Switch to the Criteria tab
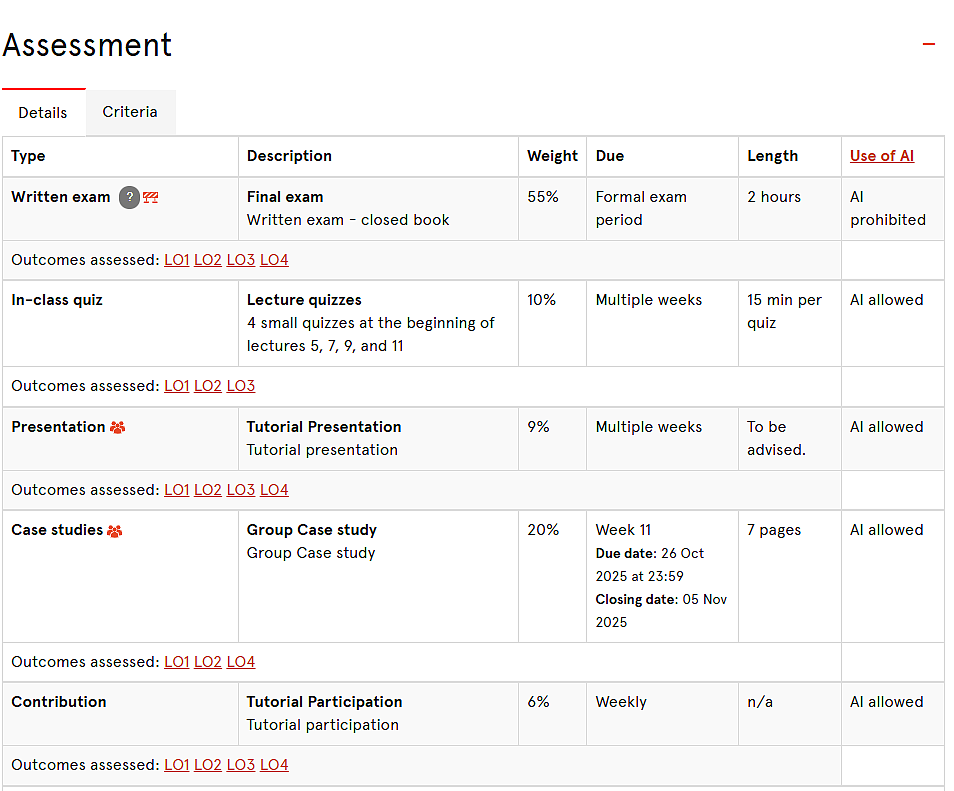The height and width of the screenshot is (791, 954). click(x=130, y=112)
